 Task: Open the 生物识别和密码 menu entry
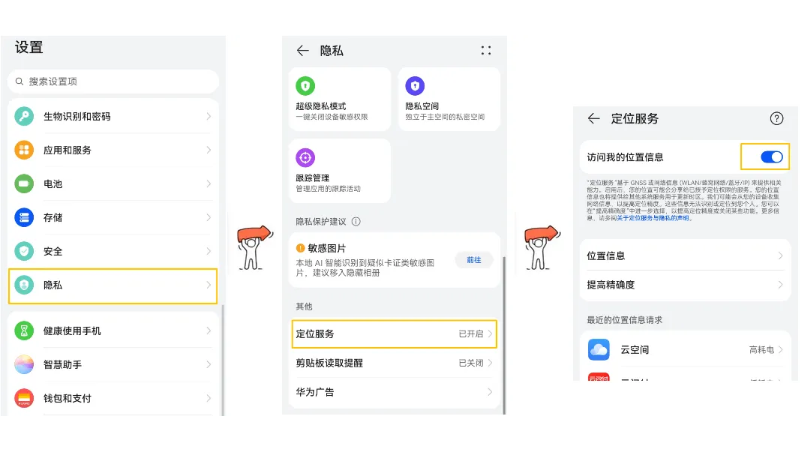point(113,116)
